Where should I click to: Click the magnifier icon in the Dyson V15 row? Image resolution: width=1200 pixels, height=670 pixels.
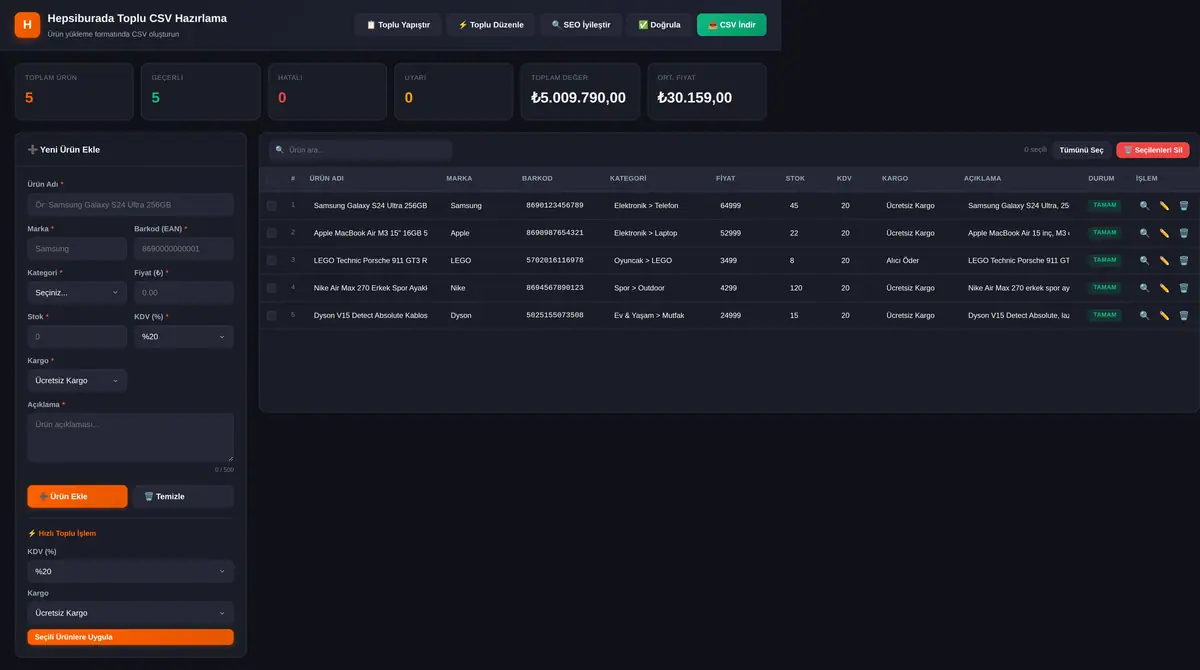click(1145, 315)
